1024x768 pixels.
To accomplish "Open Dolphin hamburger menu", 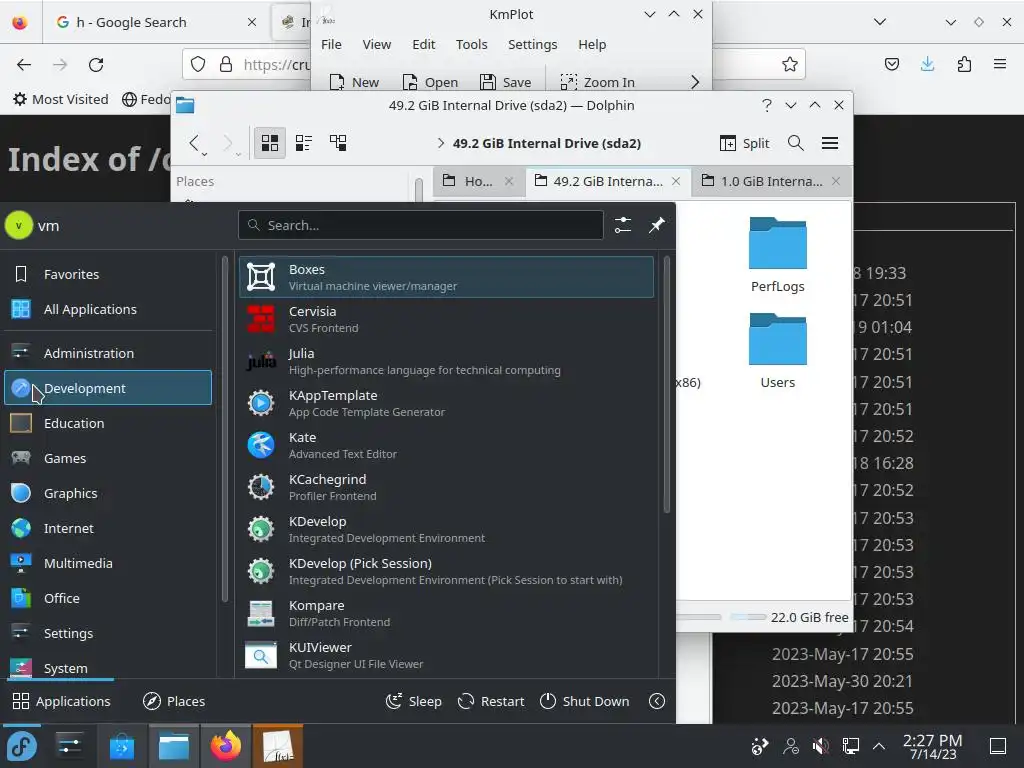I will click(x=830, y=143).
